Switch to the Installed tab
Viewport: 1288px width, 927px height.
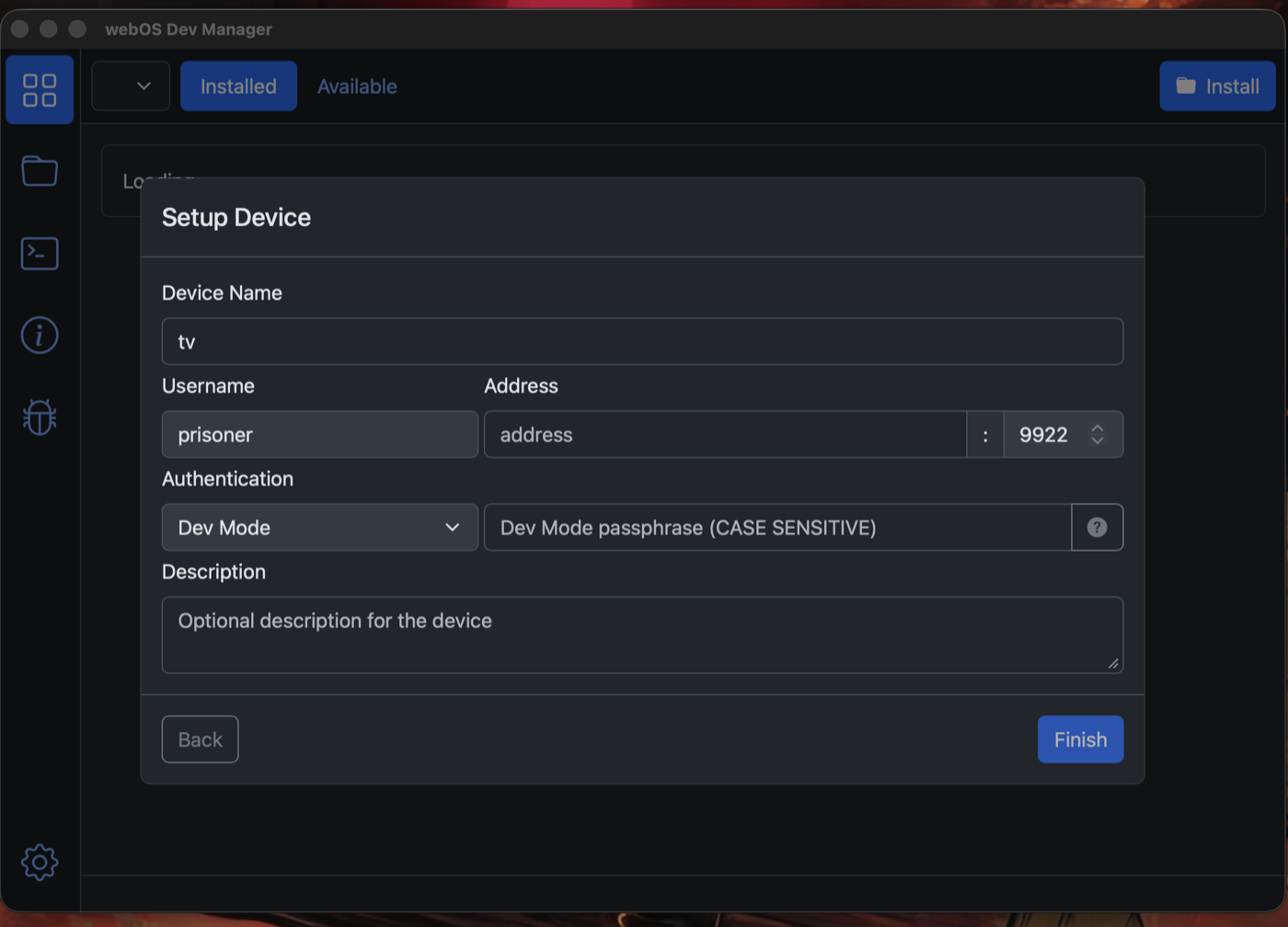(238, 86)
